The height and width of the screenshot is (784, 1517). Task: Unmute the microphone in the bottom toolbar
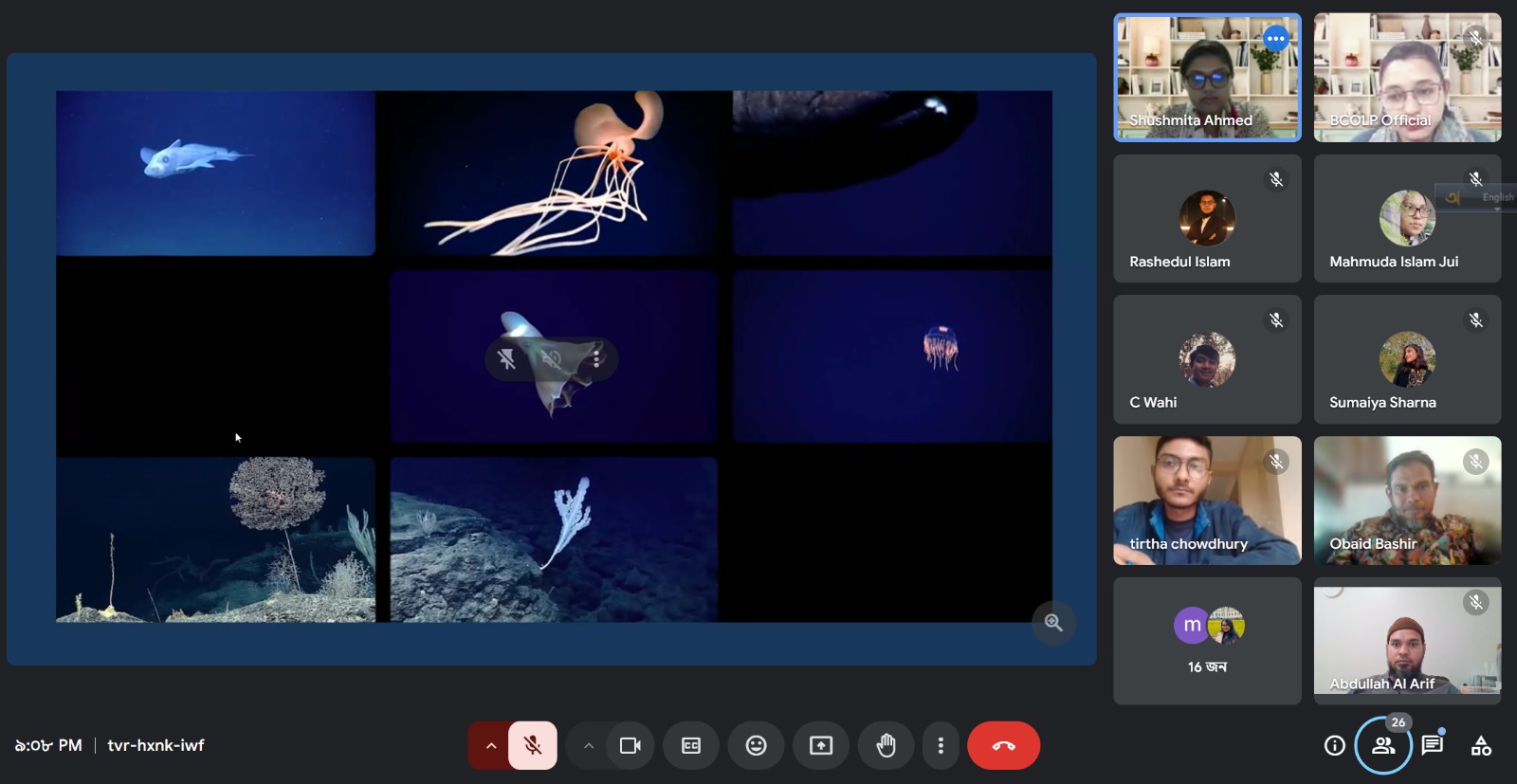[533, 746]
